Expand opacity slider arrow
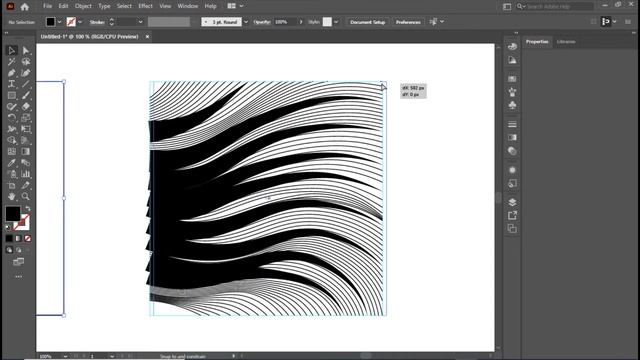The width and height of the screenshot is (640, 360). tap(301, 22)
